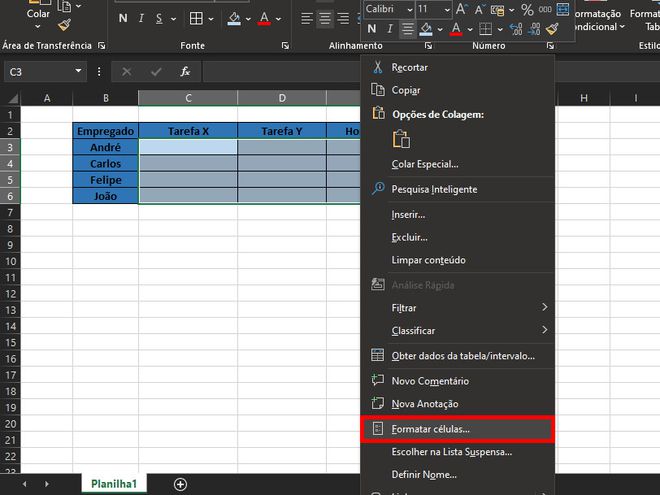Click the Format Painter brush in the ribbon clipboard group

(x=64, y=26)
